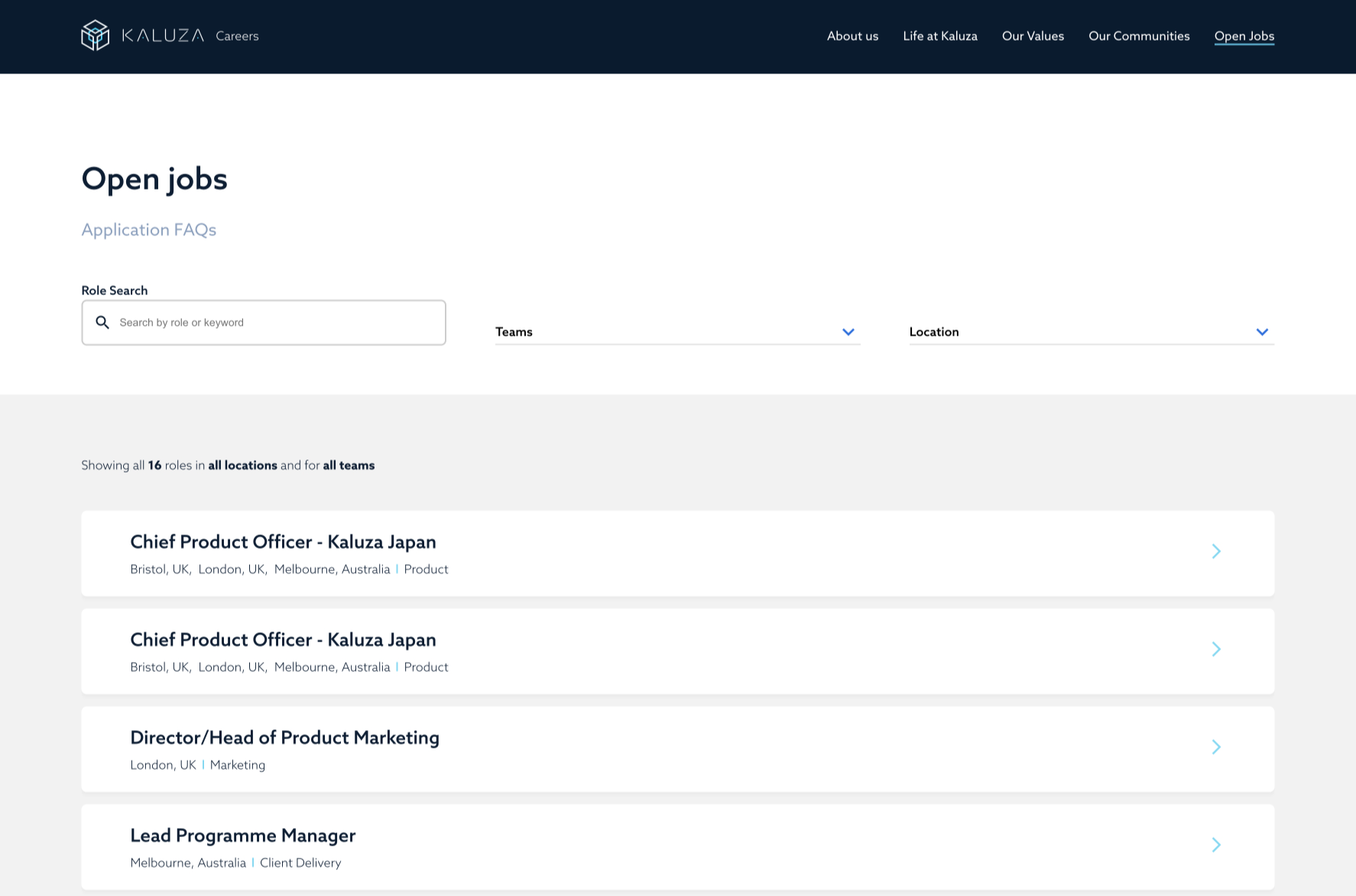The height and width of the screenshot is (896, 1356).
Task: Open first Chief Product Officer arrow icon
Action: 1216,551
